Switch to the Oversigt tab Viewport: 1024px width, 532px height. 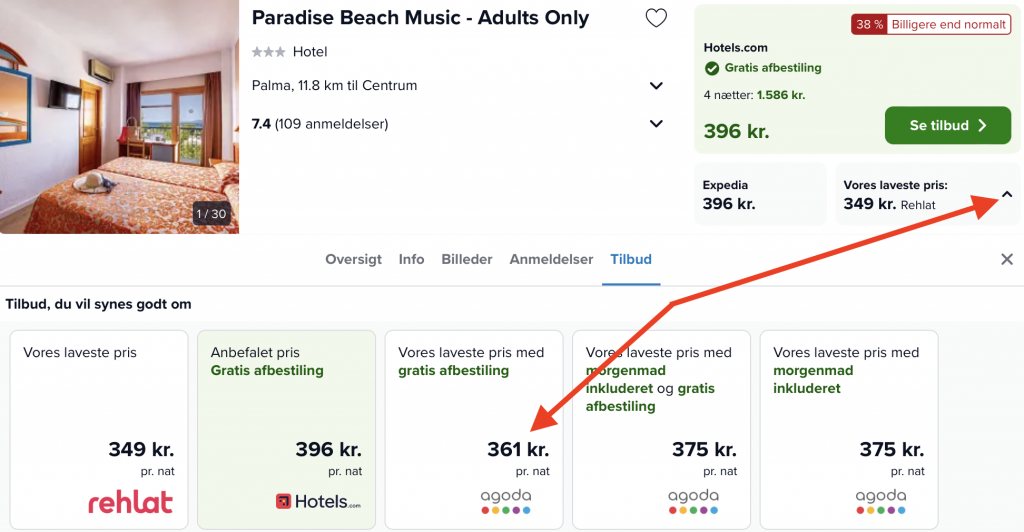[353, 259]
